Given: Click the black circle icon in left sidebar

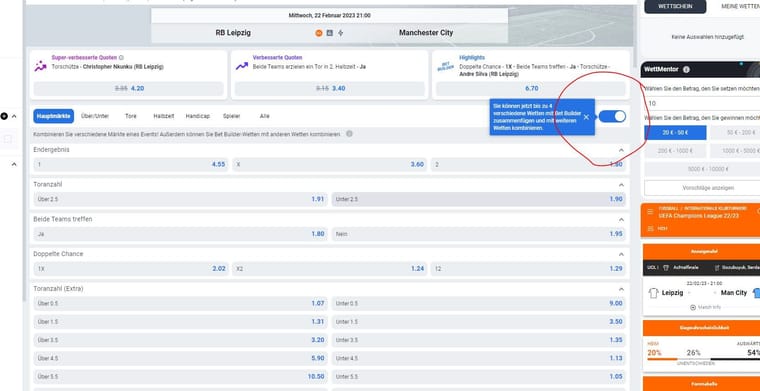Looking at the screenshot, I should (x=4, y=116).
